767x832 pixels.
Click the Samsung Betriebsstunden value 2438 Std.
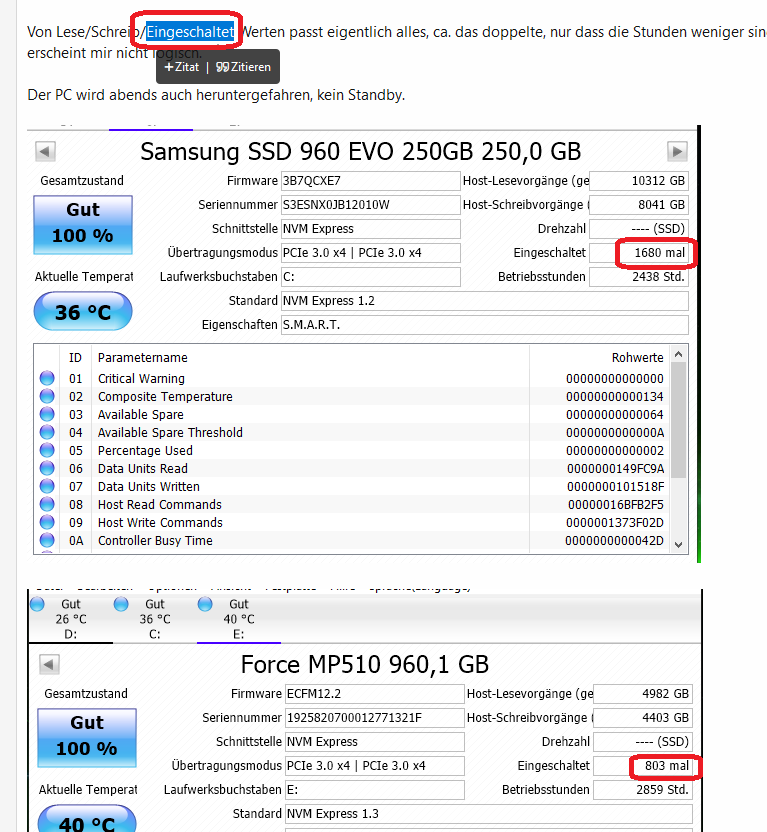[x=639, y=276]
